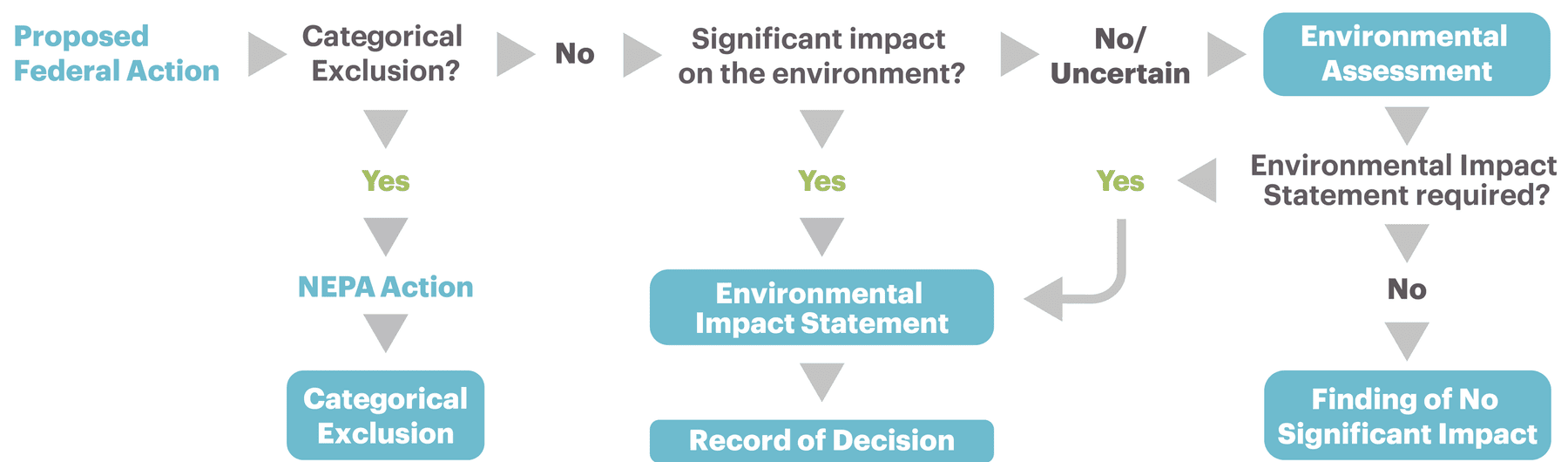The height and width of the screenshot is (462, 1568).
Task: Click the Record of Decision box
Action: [821, 440]
